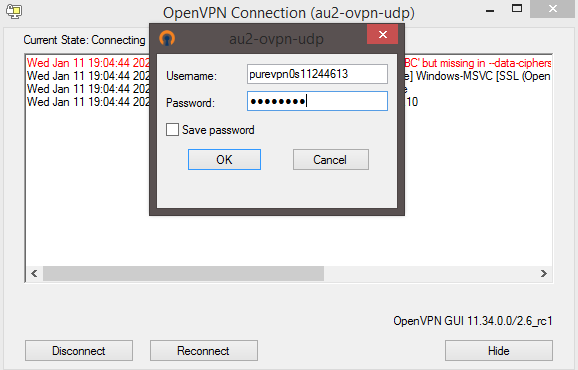Focus the Username input field
The image size is (578, 370).
[x=317, y=74]
